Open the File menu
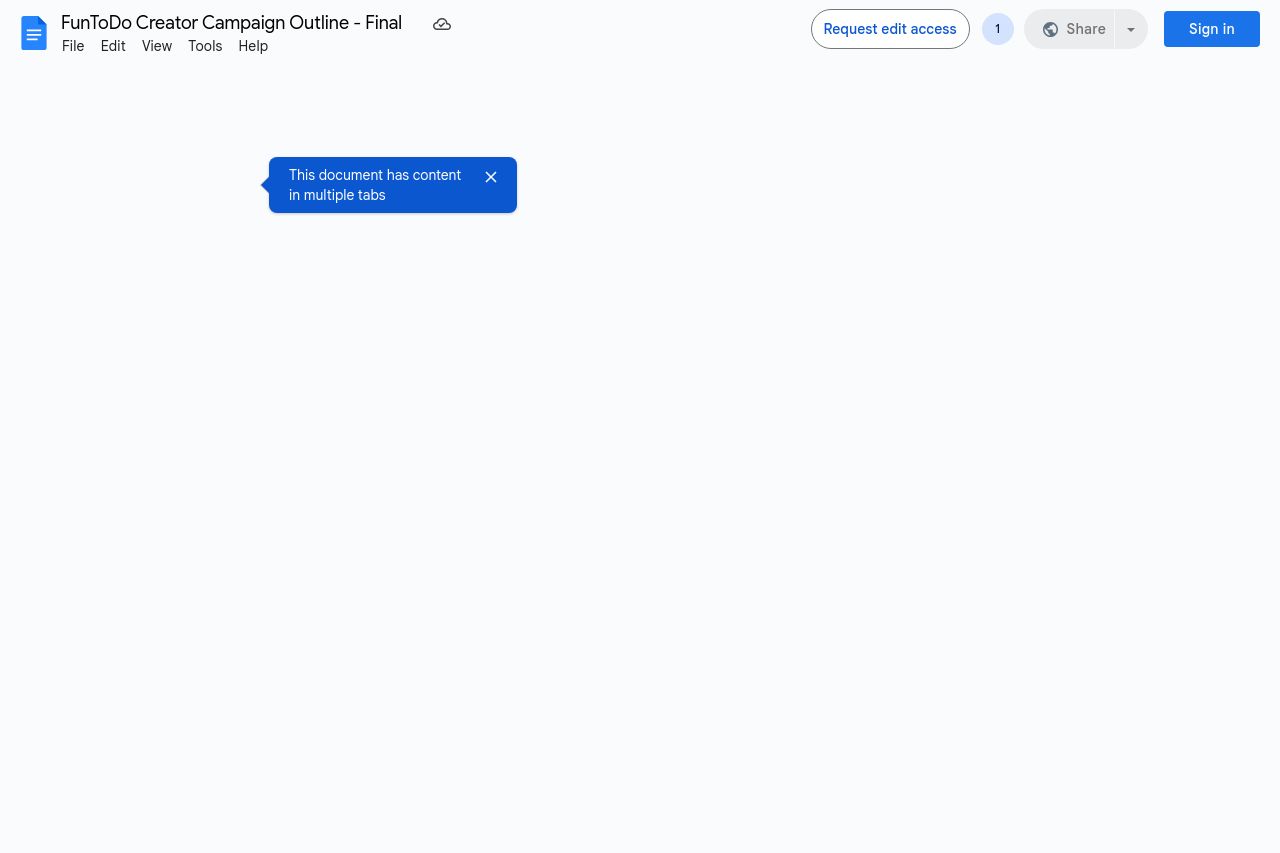 coord(73,46)
